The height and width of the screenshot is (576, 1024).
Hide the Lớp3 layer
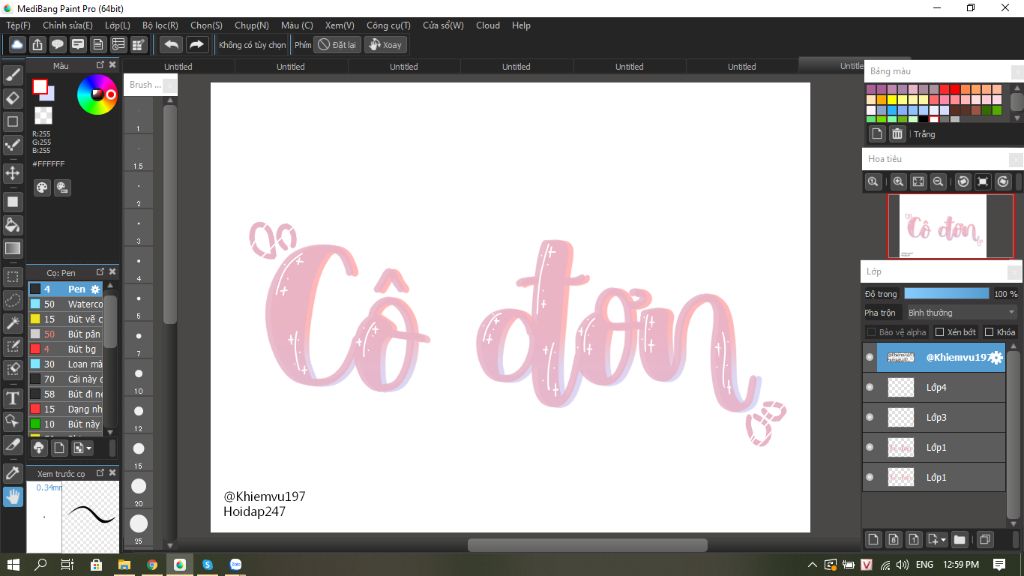pos(869,417)
